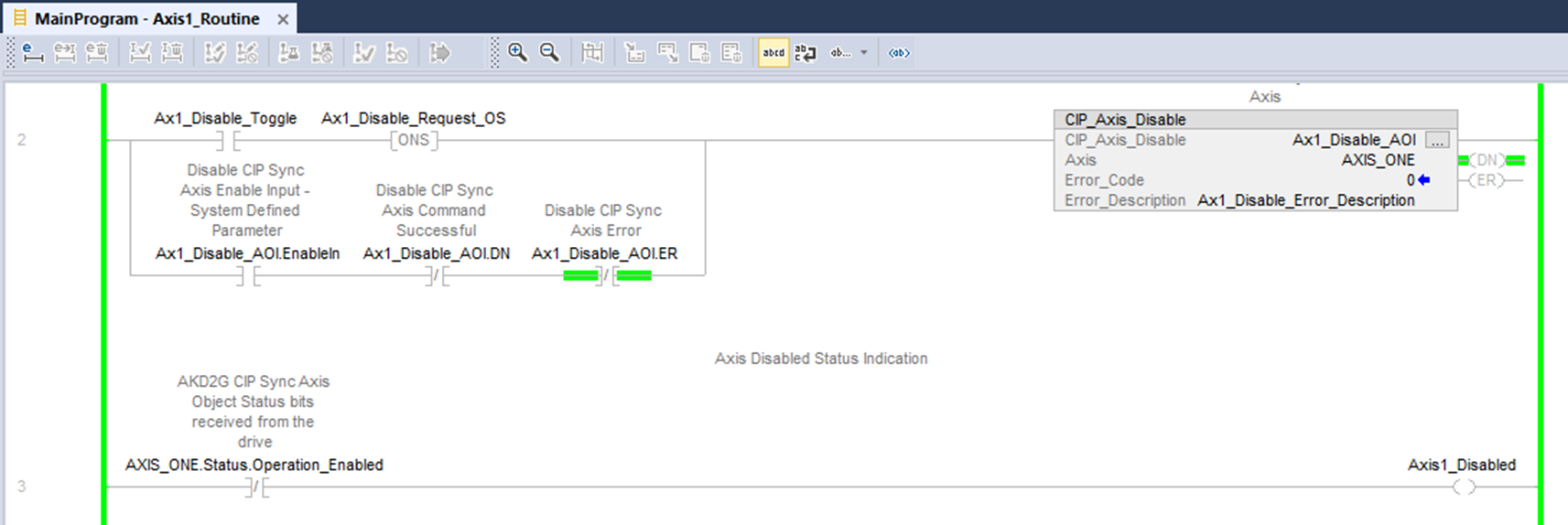Select rung number 2
Screen dimensions: 1568x525
[21, 140]
